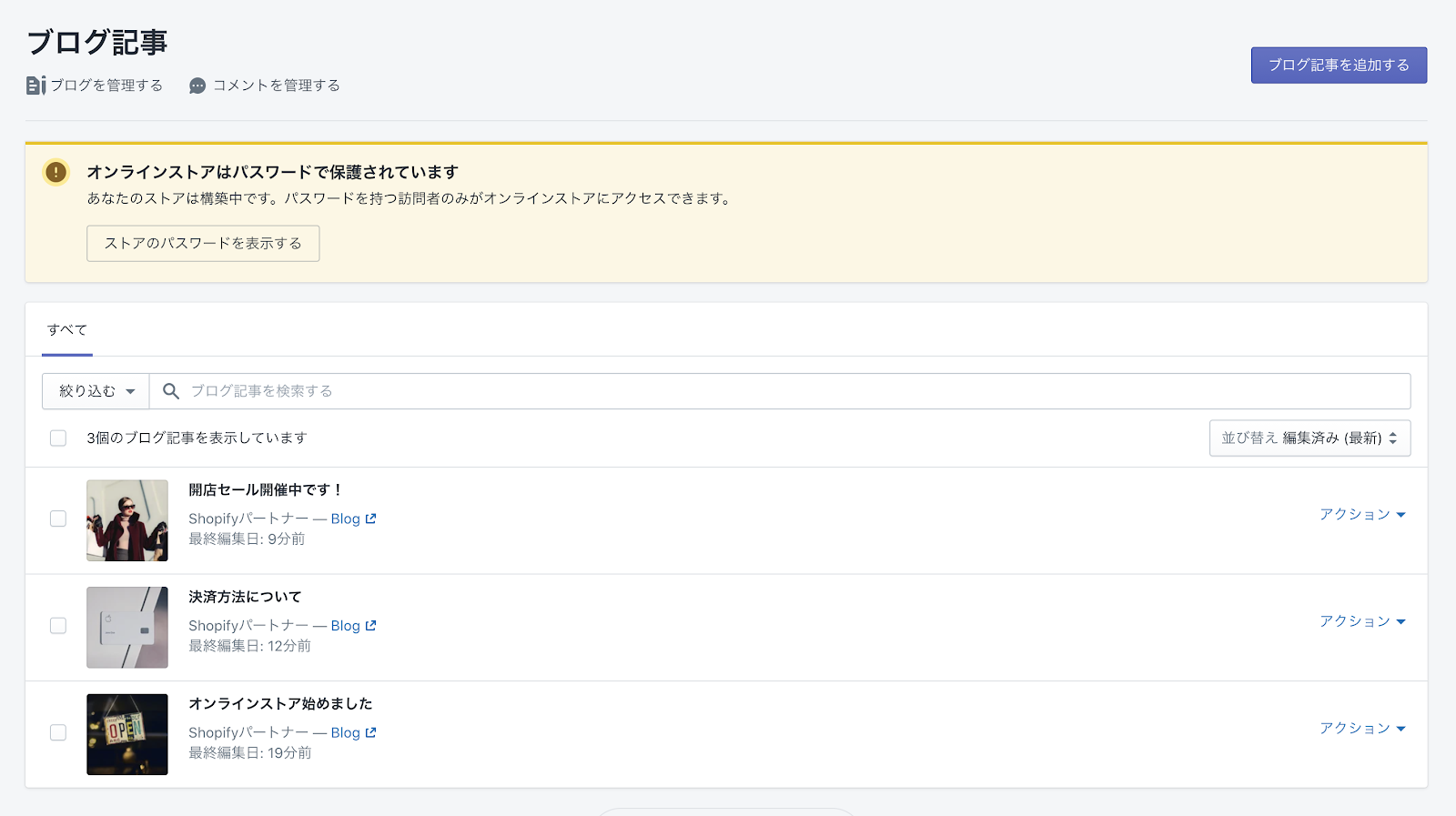Click ストアのパスワードを表示する button
This screenshot has height=816, width=1456.
pos(203,244)
